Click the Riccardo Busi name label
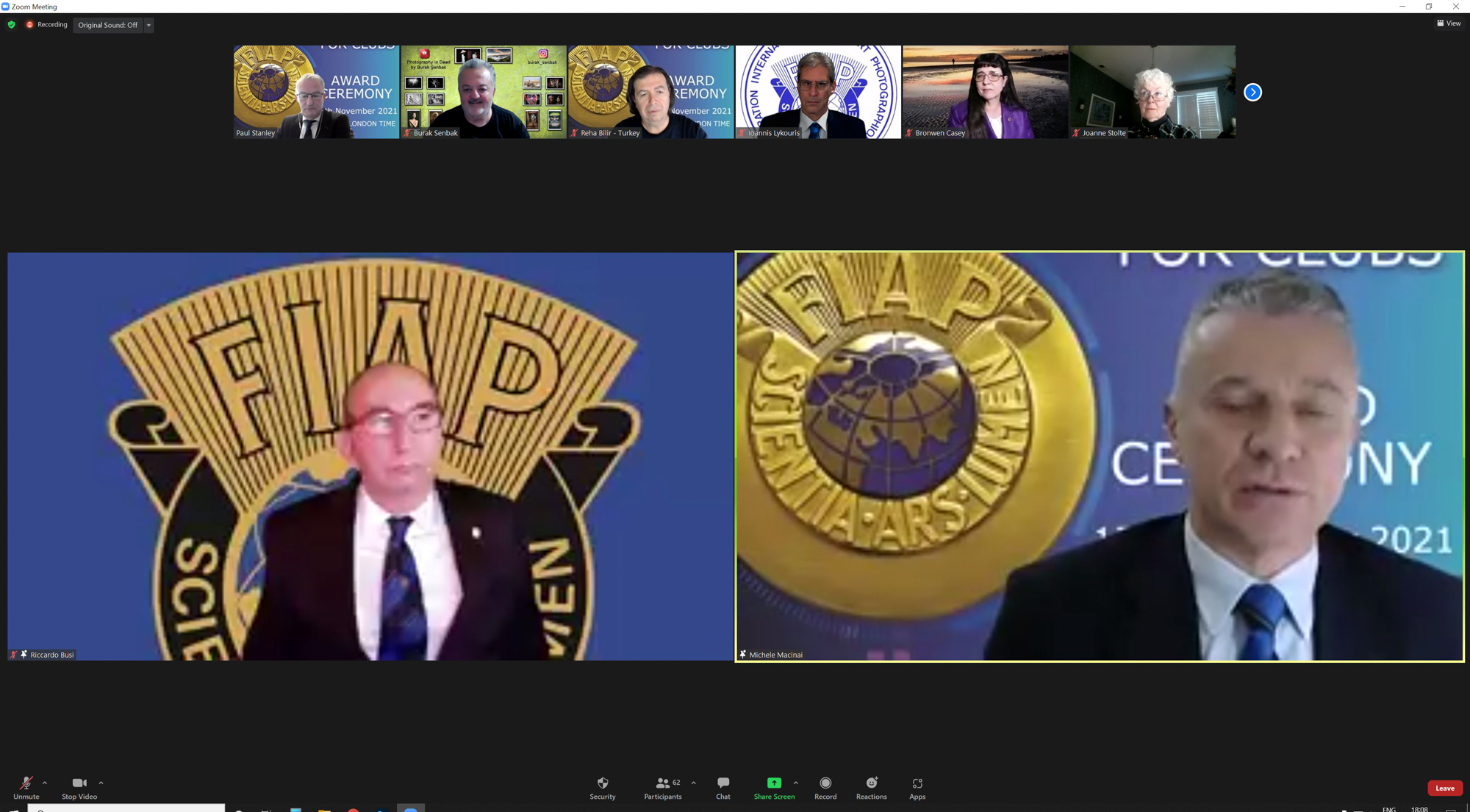The height and width of the screenshot is (812, 1470). [x=52, y=655]
